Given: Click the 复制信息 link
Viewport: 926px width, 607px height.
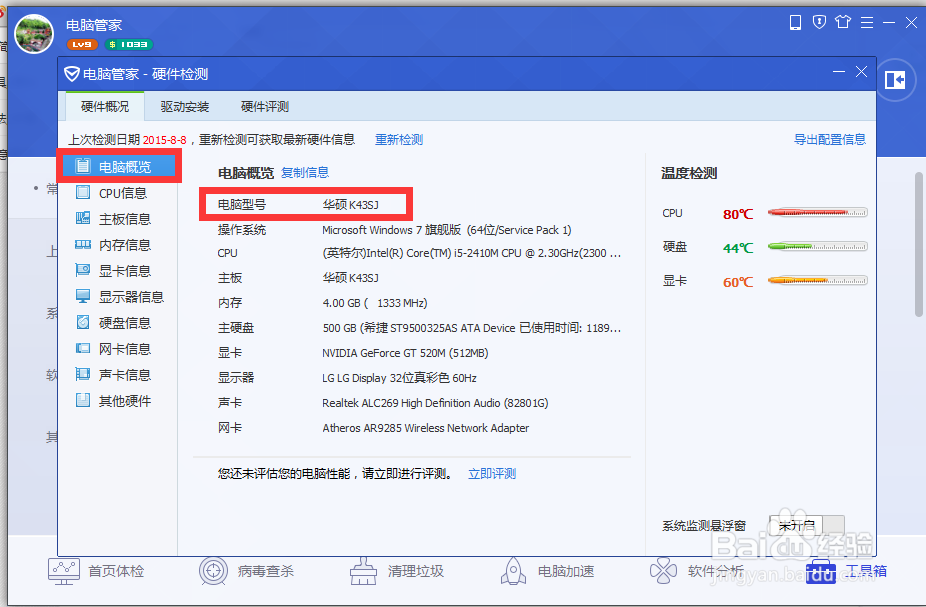Looking at the screenshot, I should (305, 172).
